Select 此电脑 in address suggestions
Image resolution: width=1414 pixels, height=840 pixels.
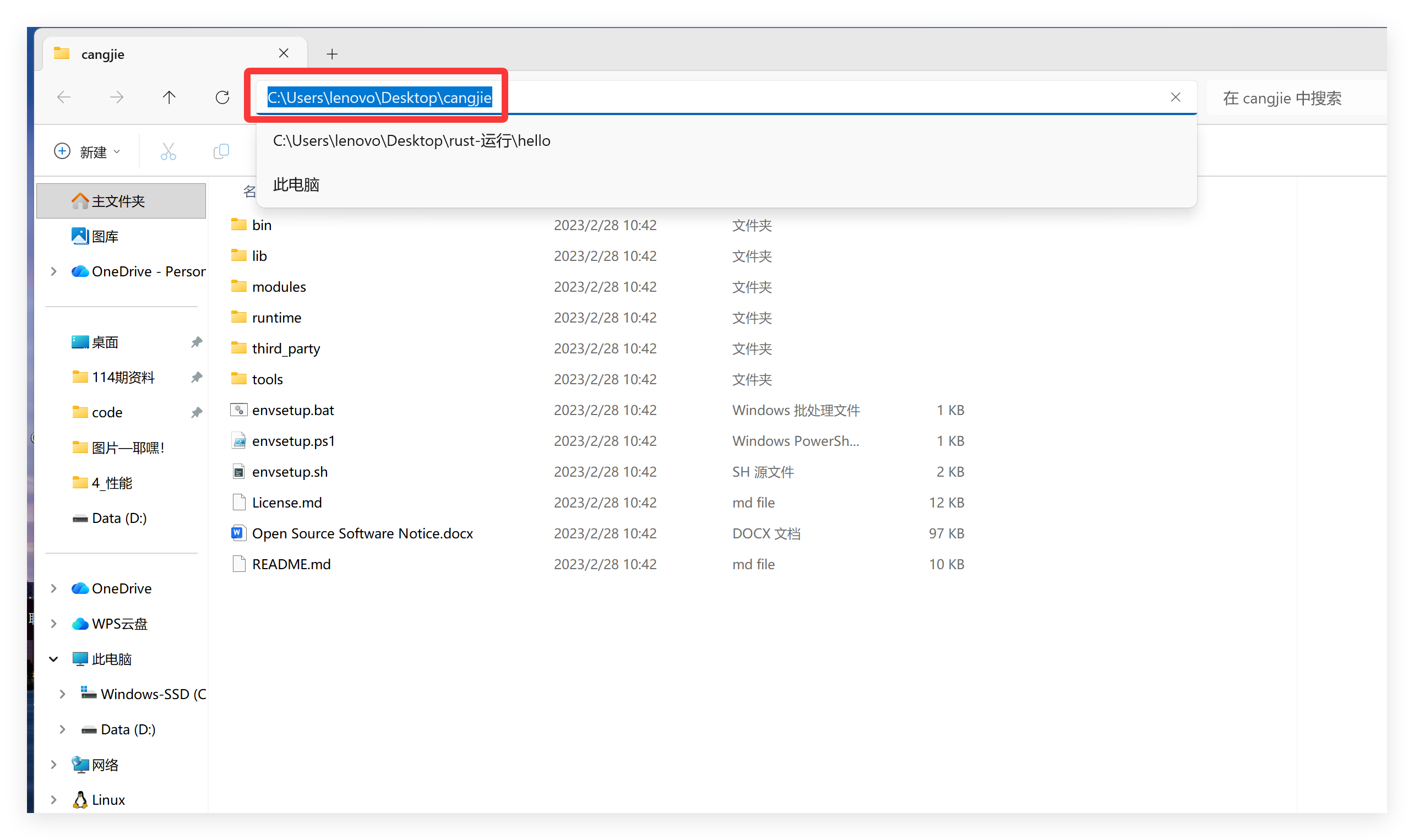(296, 184)
